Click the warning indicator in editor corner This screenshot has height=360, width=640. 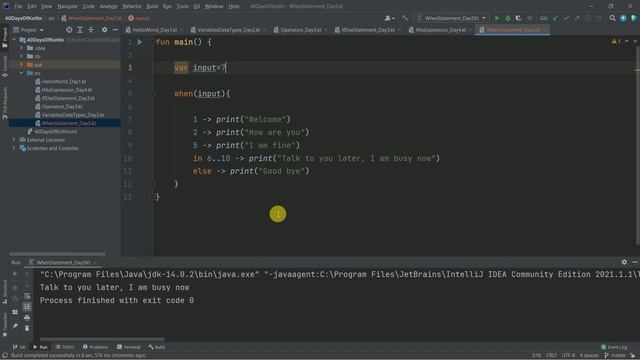(x=616, y=42)
